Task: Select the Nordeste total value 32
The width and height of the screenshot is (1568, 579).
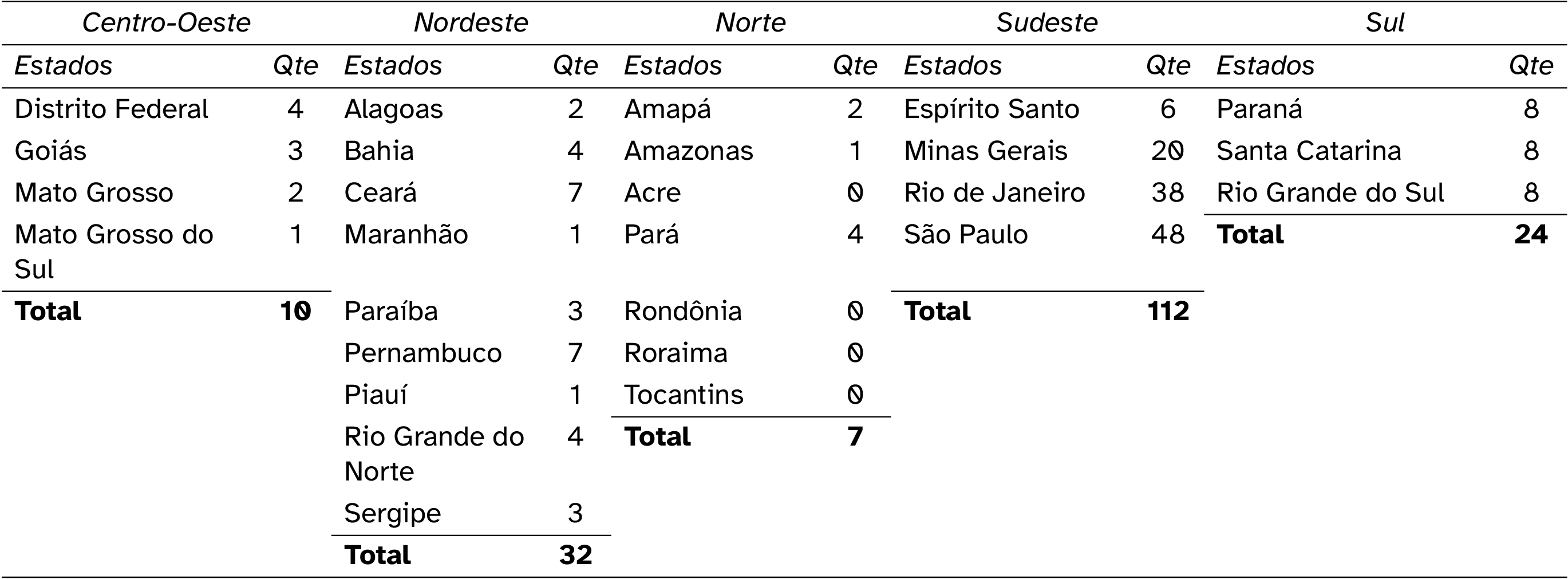Action: (x=576, y=556)
